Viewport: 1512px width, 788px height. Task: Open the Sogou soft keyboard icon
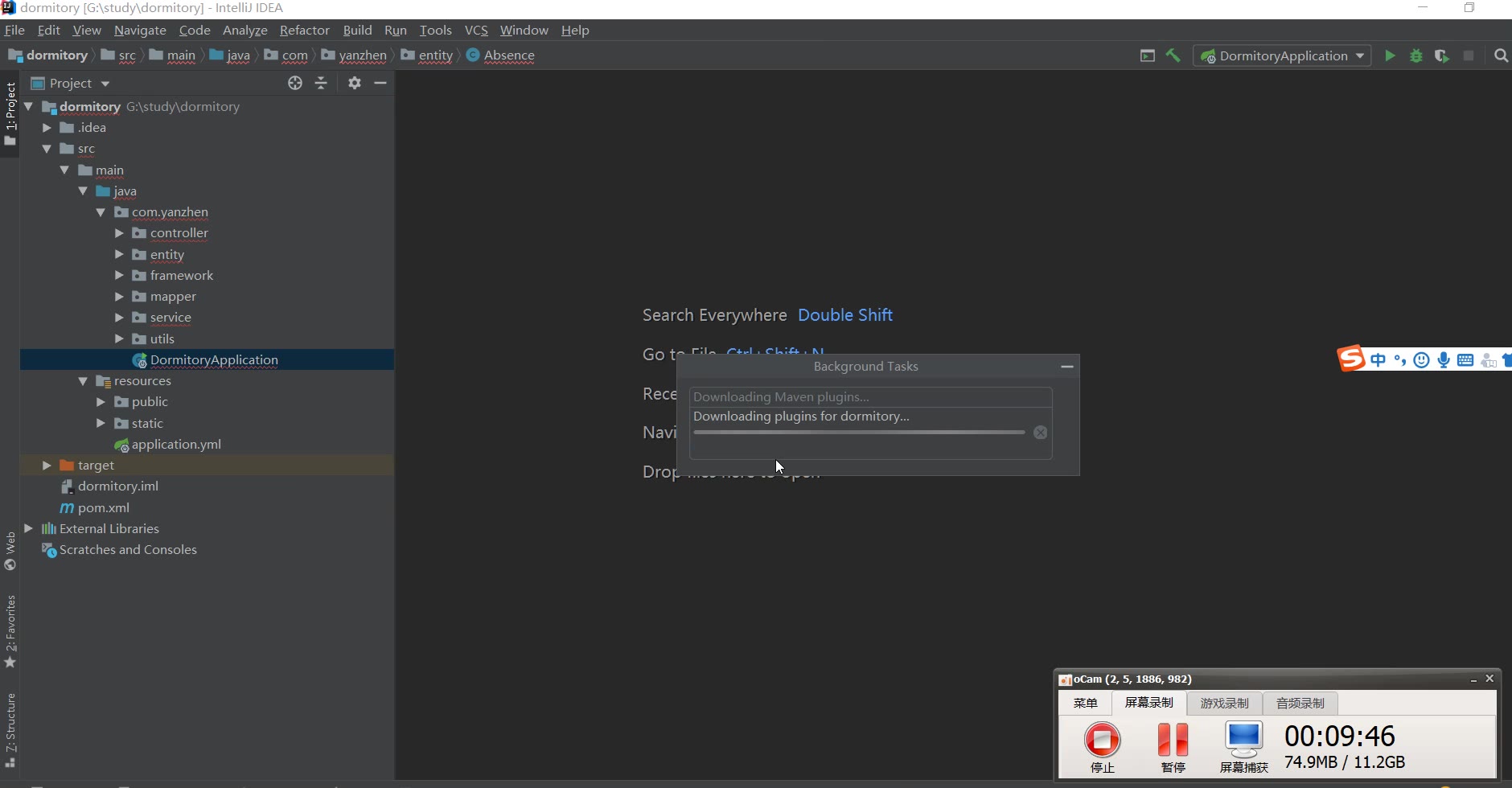[1465, 360]
